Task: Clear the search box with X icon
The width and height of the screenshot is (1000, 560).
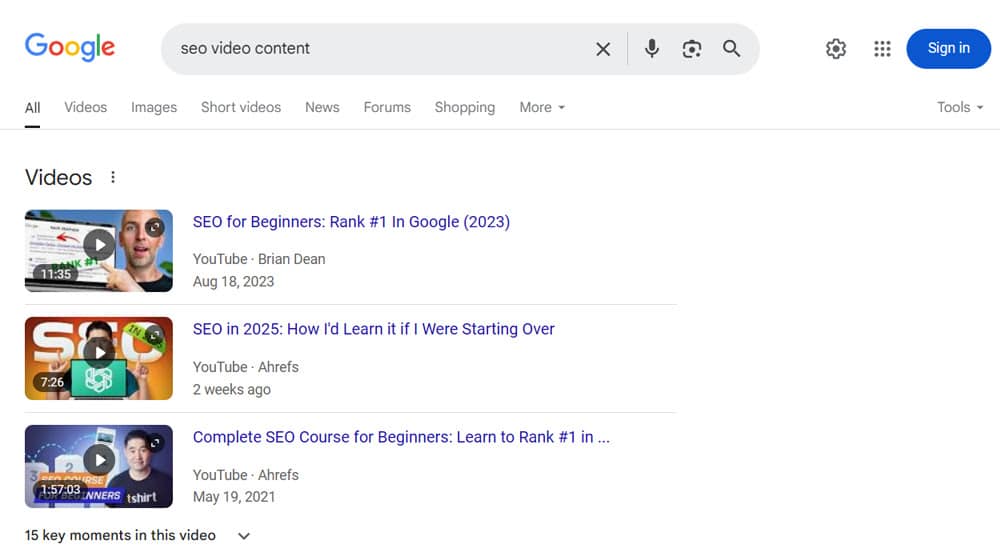Action: [603, 49]
